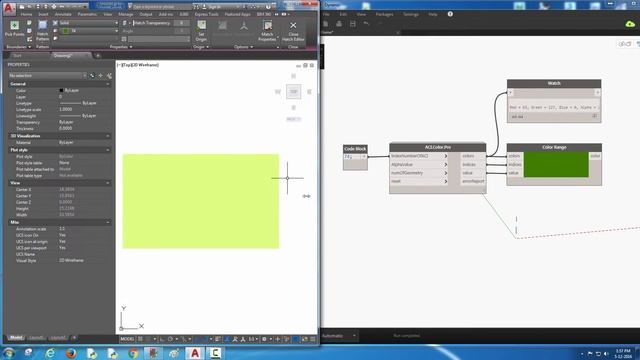Screen dimensions: 640x360
Task: Open the No selection dropdown in Properties
Action: [x=47, y=76]
